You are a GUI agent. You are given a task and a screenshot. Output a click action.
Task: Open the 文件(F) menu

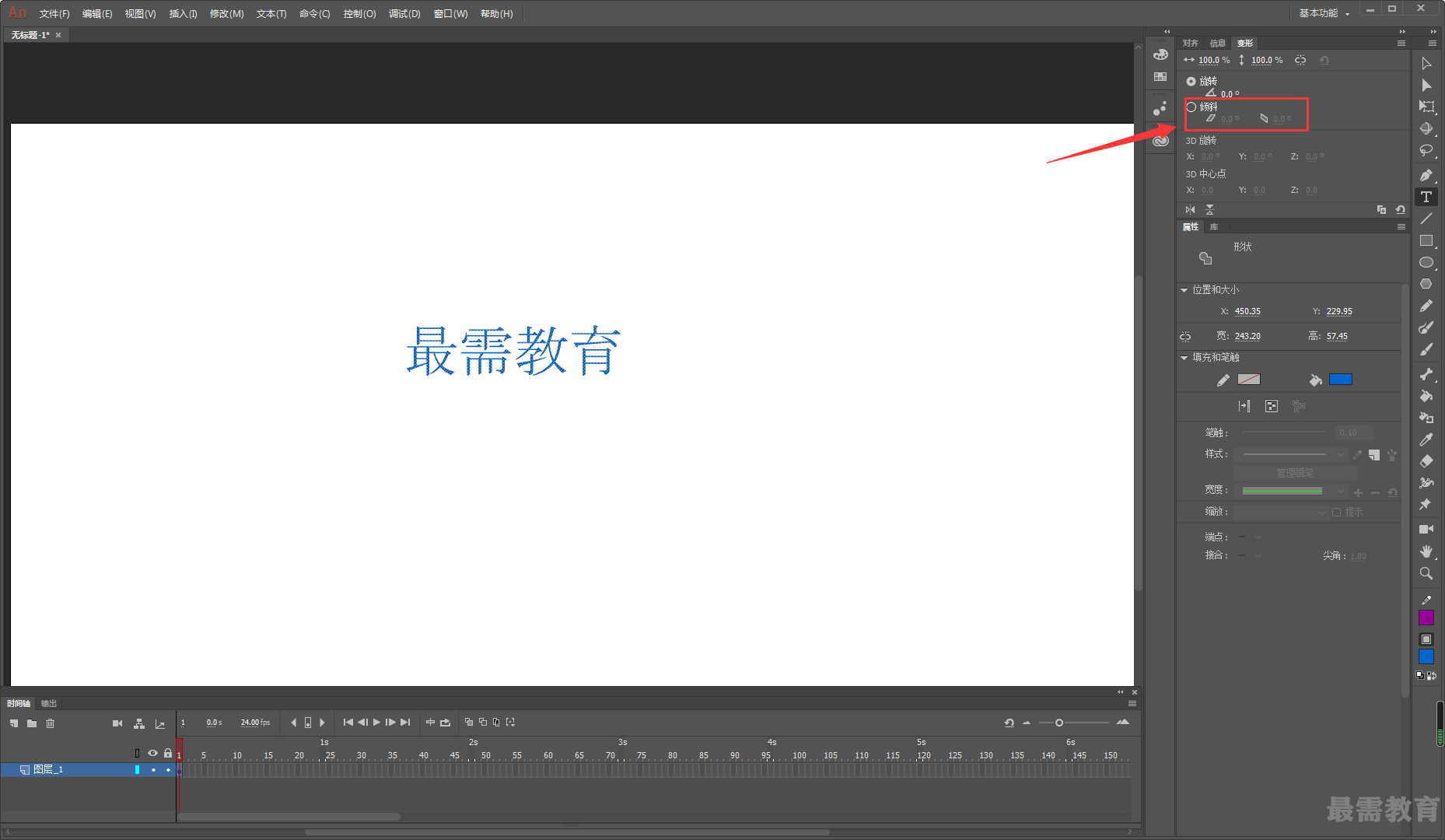tap(54, 13)
